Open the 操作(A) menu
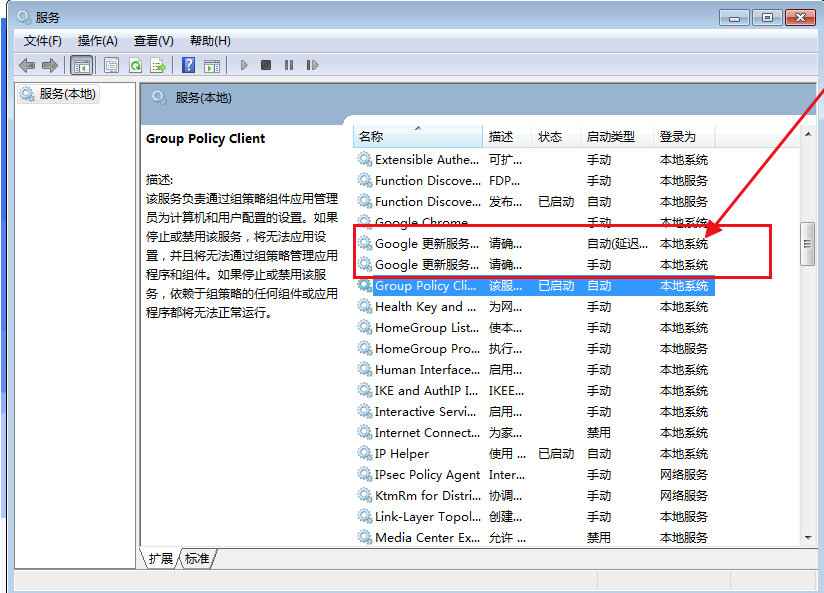Viewport: 824px width, 593px height. pyautogui.click(x=98, y=41)
